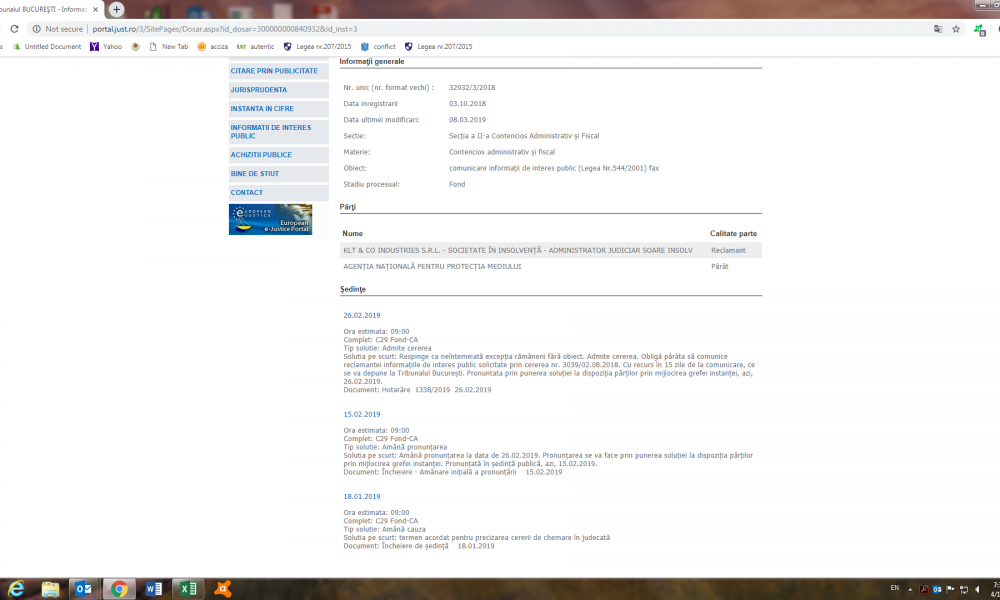Open the 26.02.2019 hearing date link
1000x600 pixels.
point(362,316)
